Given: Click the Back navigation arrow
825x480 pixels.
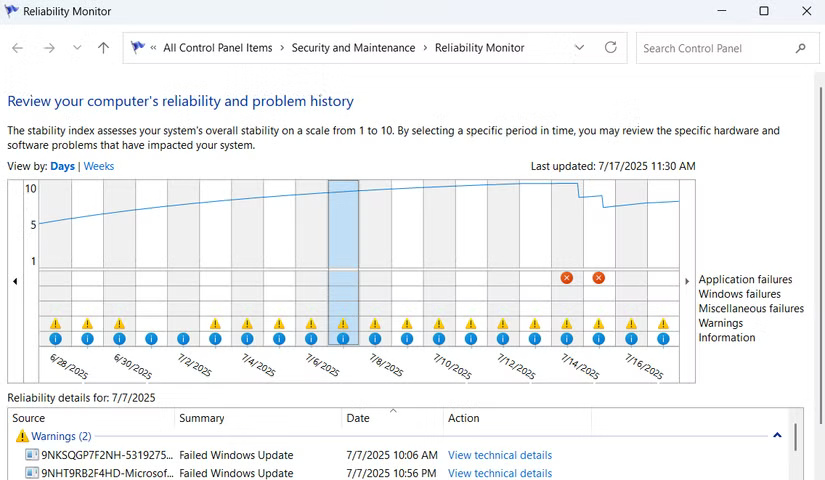Looking at the screenshot, I should 18,48.
